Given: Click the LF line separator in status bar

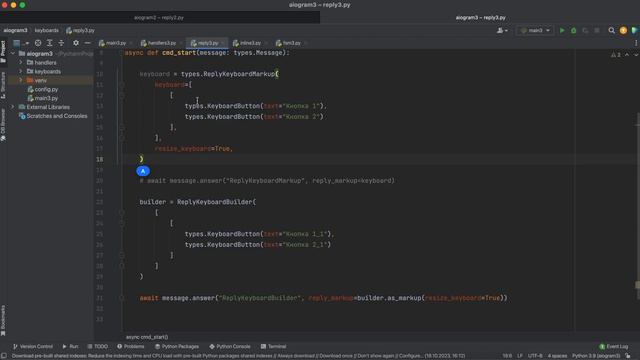Looking at the screenshot, I should click(x=520, y=356).
